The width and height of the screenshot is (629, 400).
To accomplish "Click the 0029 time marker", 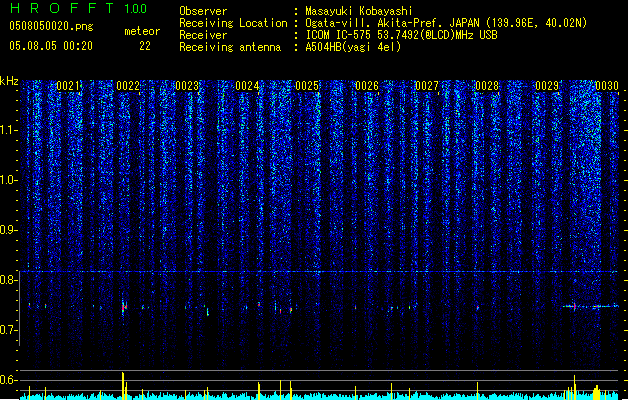I will point(547,86).
